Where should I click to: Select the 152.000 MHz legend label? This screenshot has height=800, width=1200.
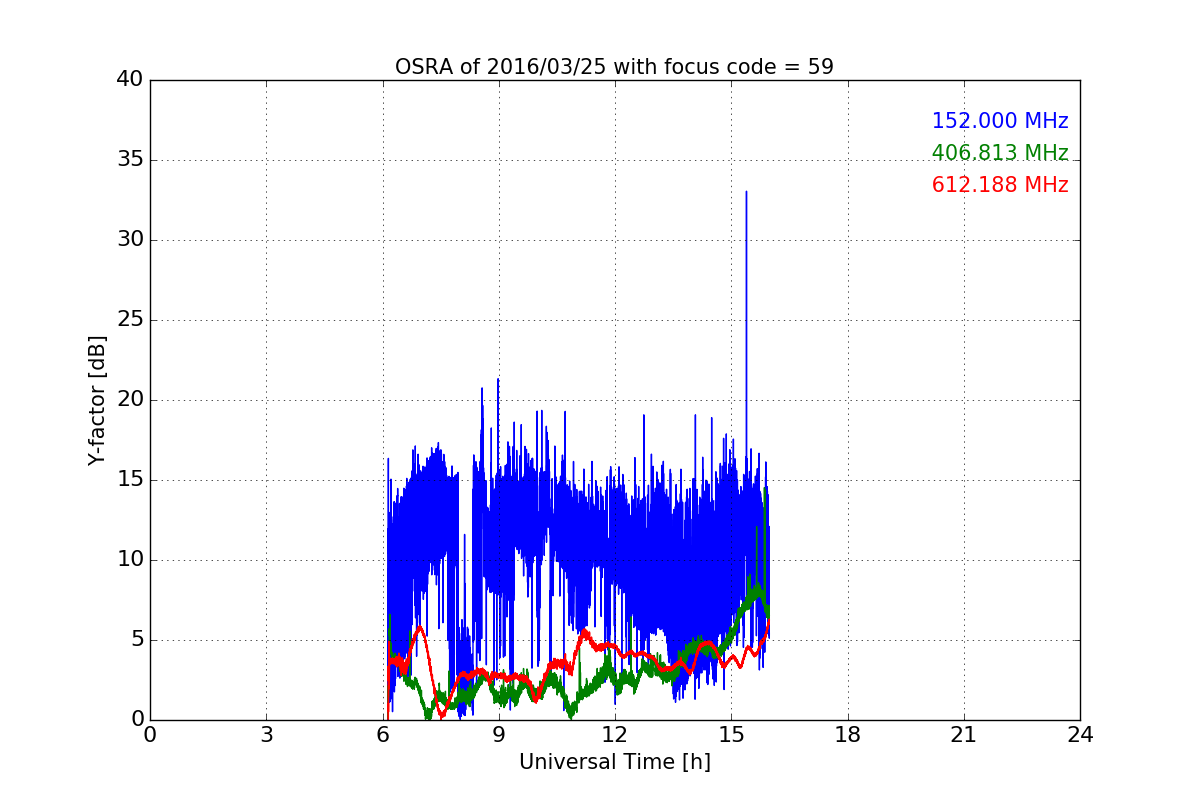coord(1000,121)
